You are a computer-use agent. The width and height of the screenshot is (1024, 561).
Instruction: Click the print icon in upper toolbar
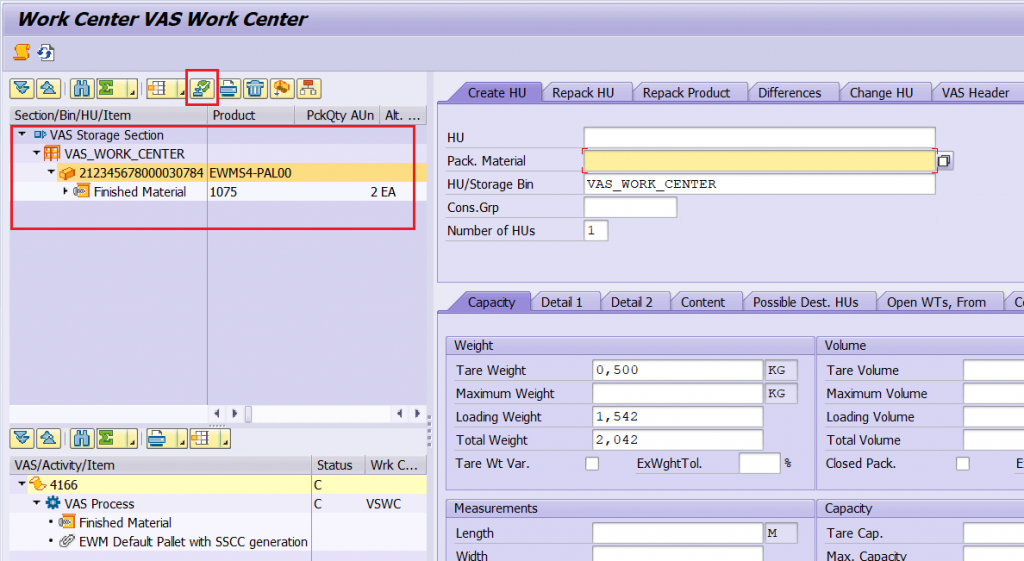tap(229, 88)
